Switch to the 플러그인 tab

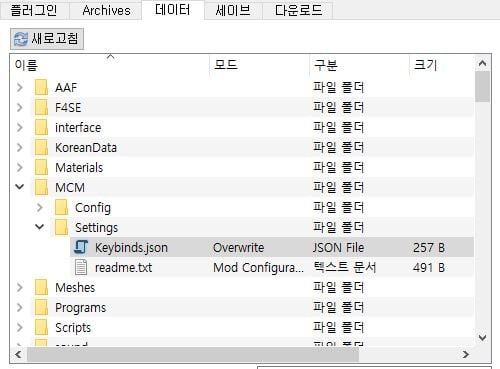(34, 10)
